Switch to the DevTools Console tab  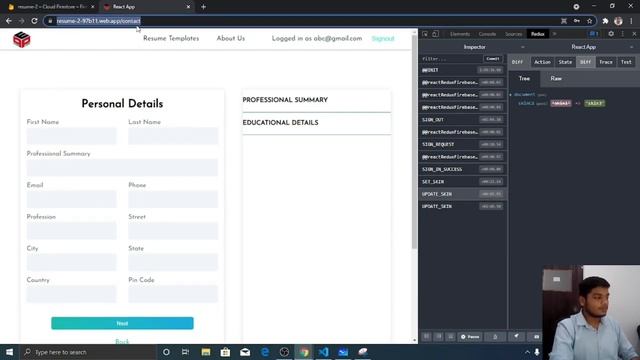coord(487,34)
